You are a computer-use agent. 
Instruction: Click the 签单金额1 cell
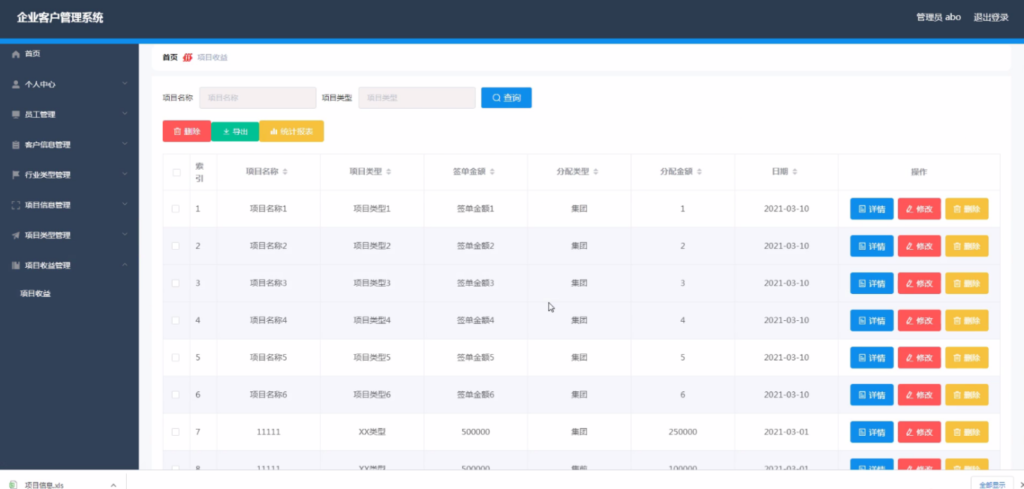click(475, 209)
